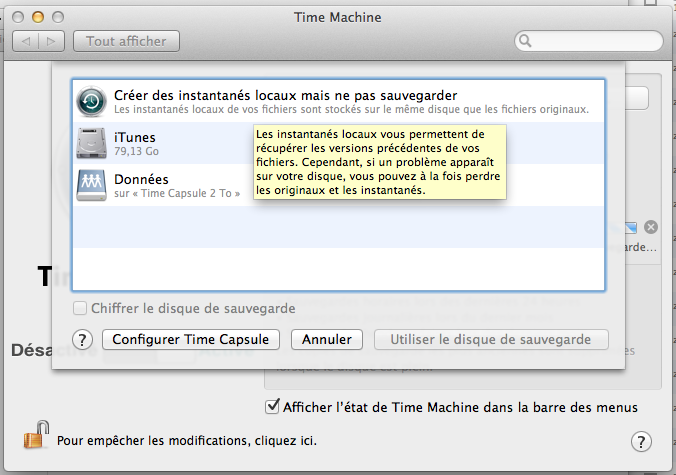The height and width of the screenshot is (475, 676).
Task: Select the Données disk name text
Action: tap(141, 179)
